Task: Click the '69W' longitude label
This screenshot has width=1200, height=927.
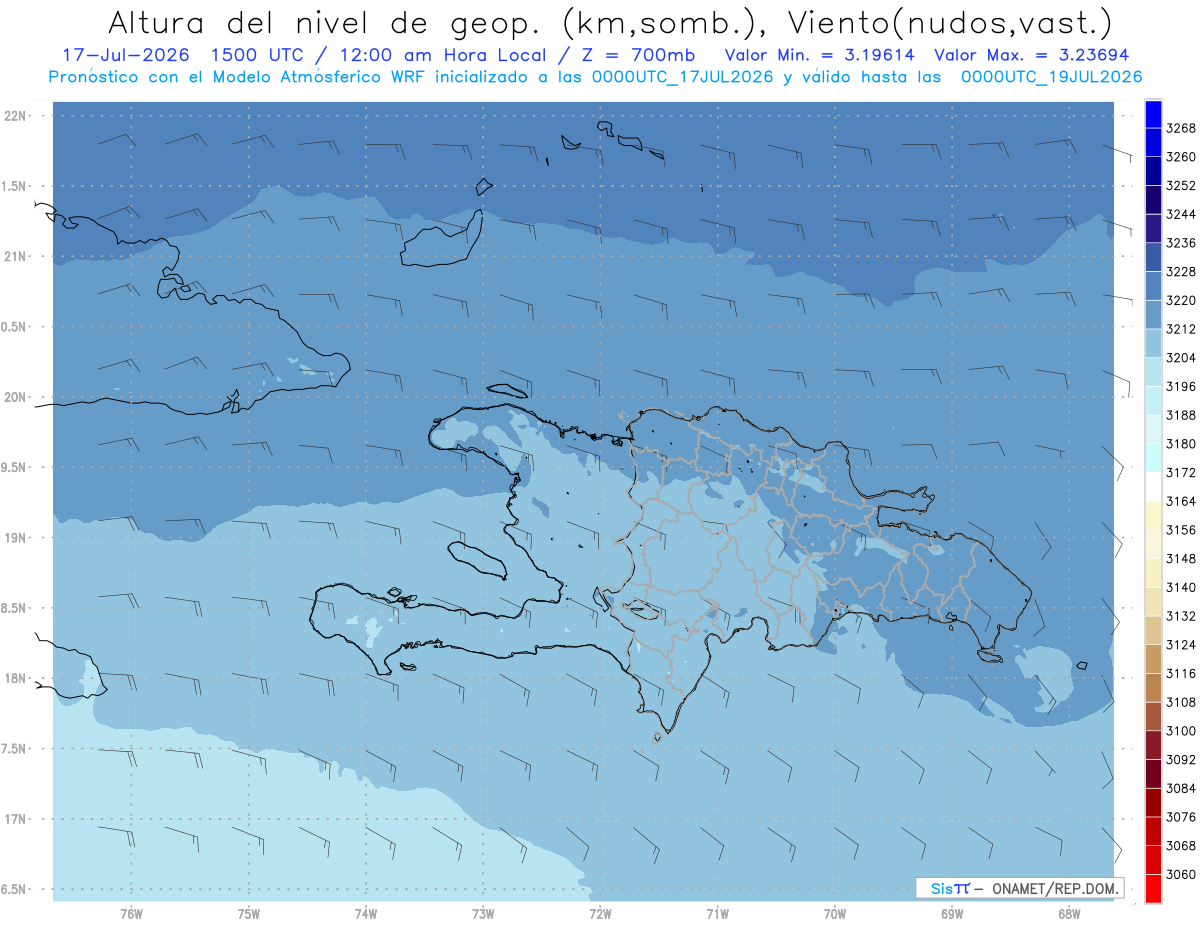Action: click(952, 914)
